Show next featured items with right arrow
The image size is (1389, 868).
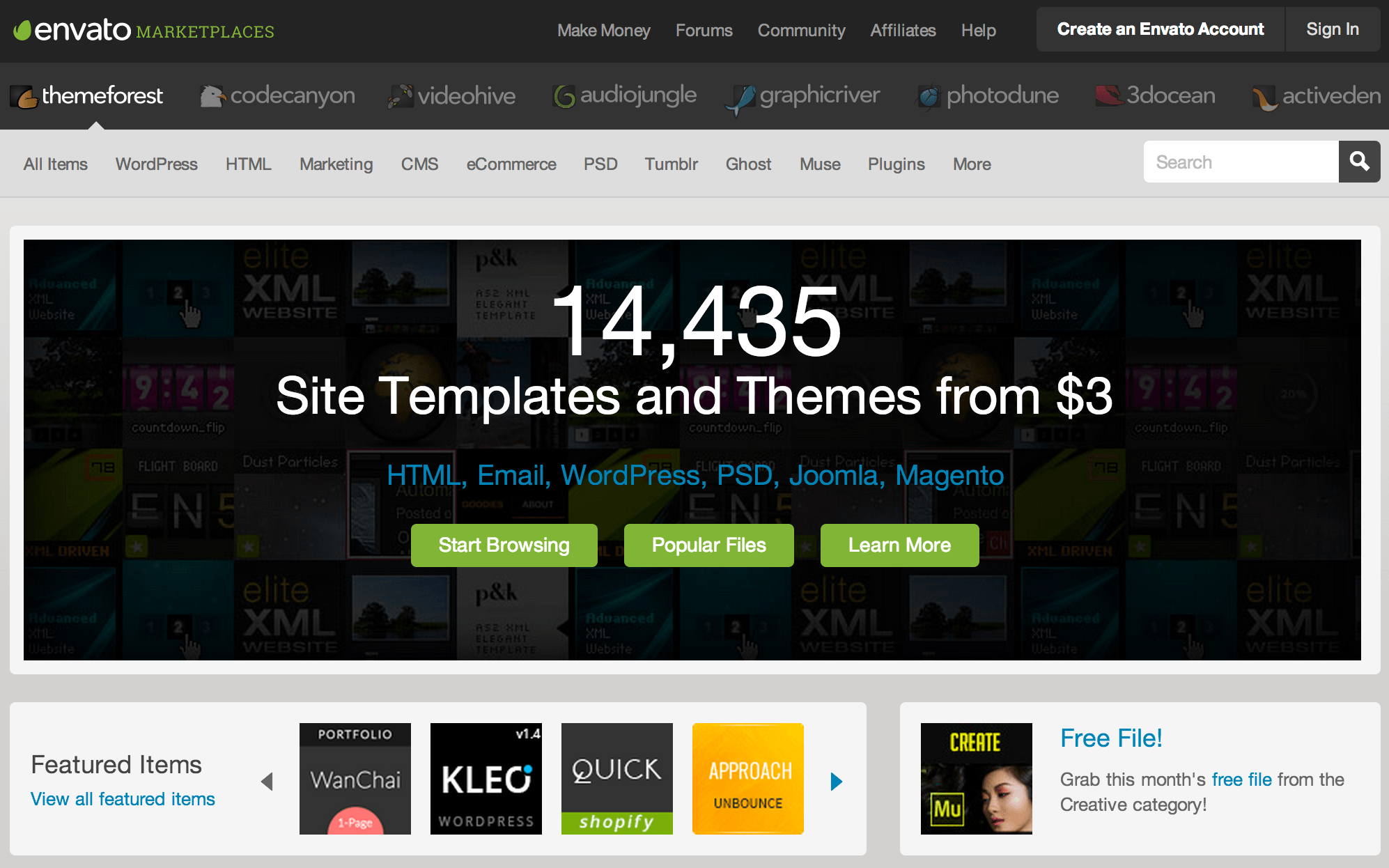click(x=837, y=781)
